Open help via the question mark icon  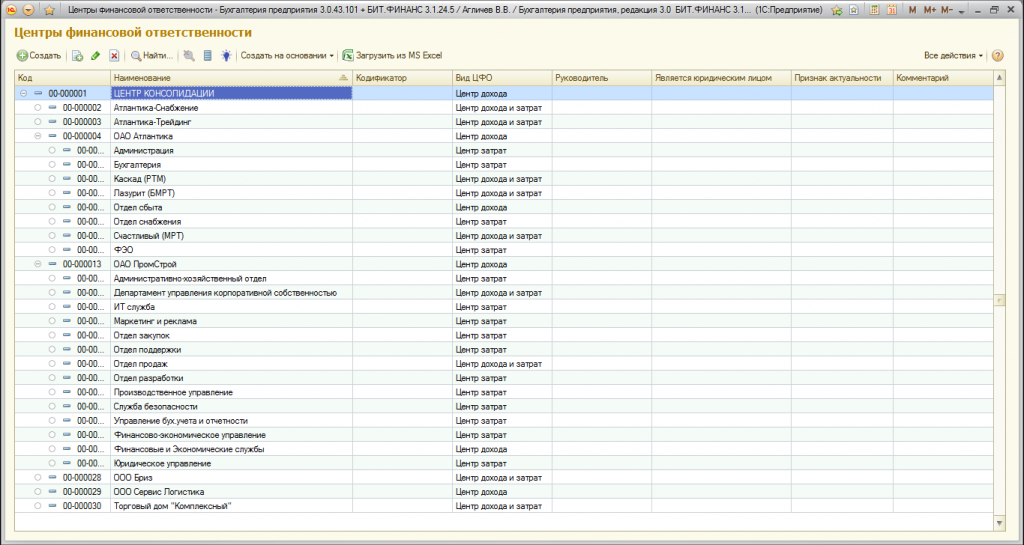997,56
